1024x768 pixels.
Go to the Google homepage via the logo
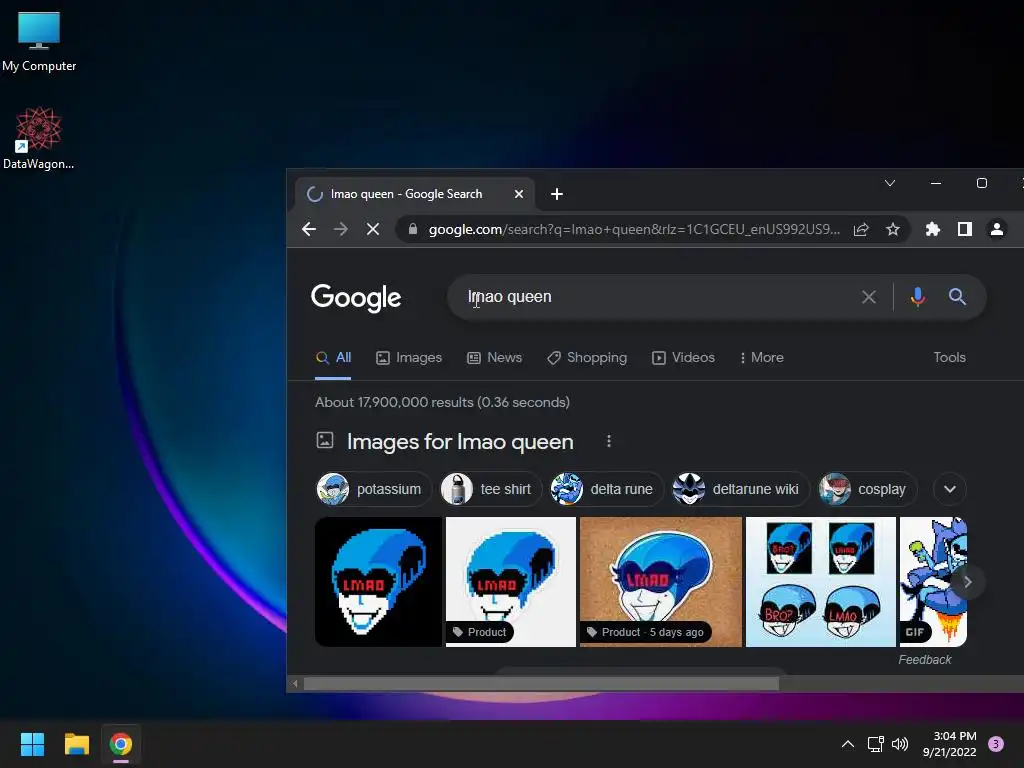356,298
